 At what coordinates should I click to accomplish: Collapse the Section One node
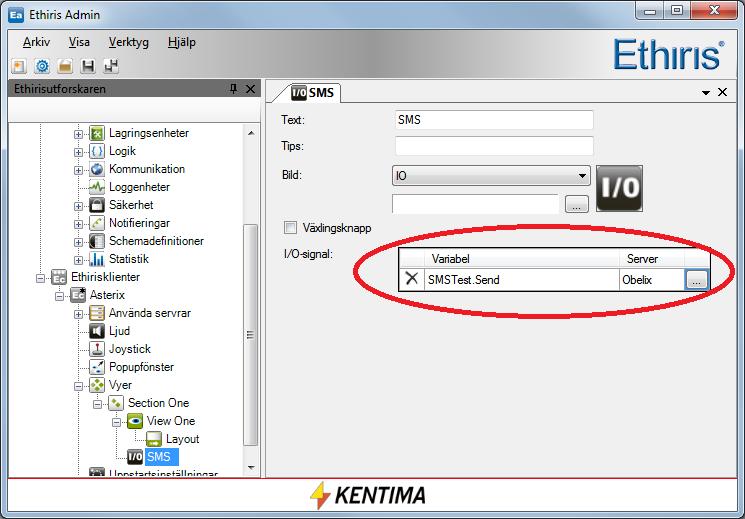tap(97, 404)
